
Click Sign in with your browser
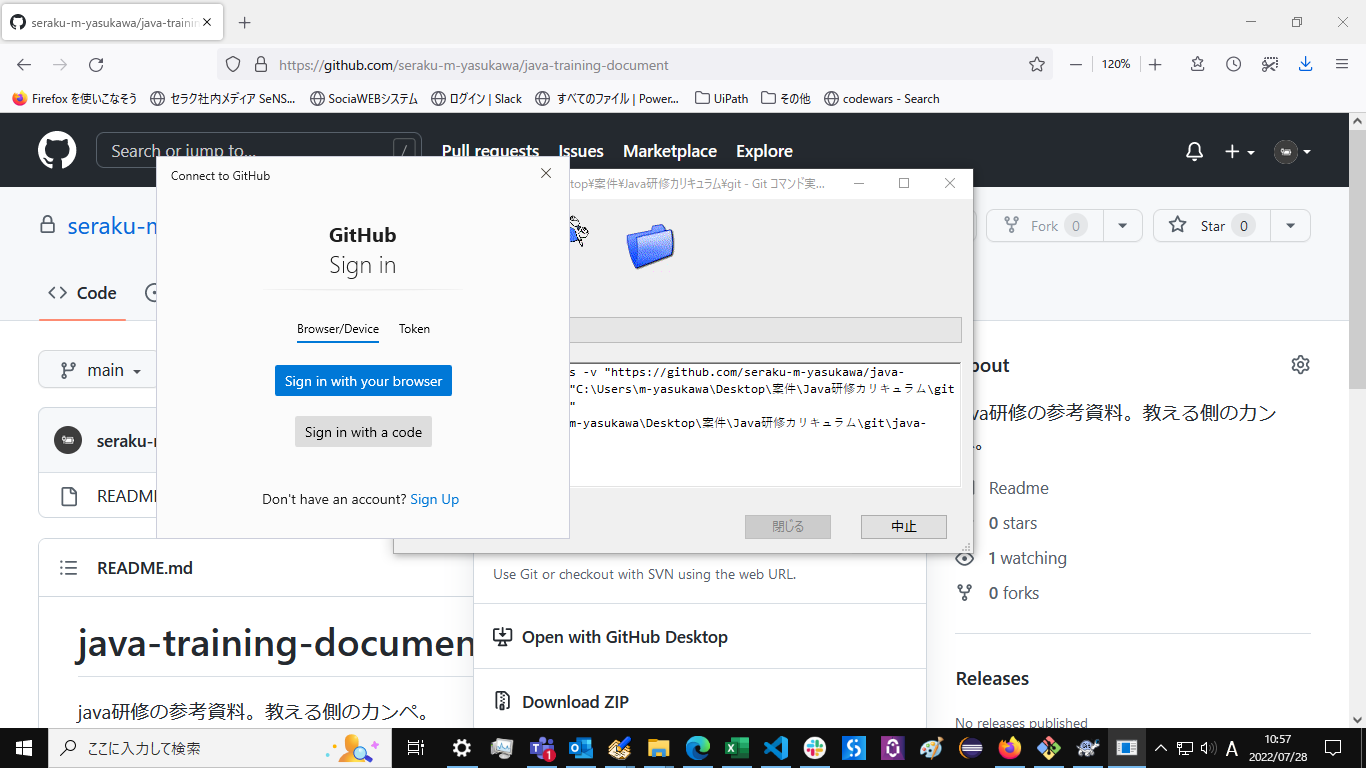coord(363,381)
